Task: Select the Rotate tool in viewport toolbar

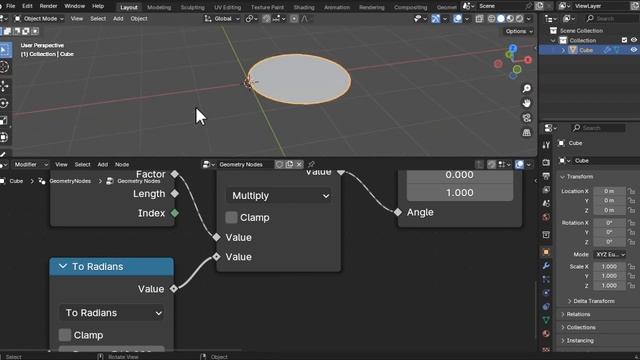Action: tap(4, 103)
